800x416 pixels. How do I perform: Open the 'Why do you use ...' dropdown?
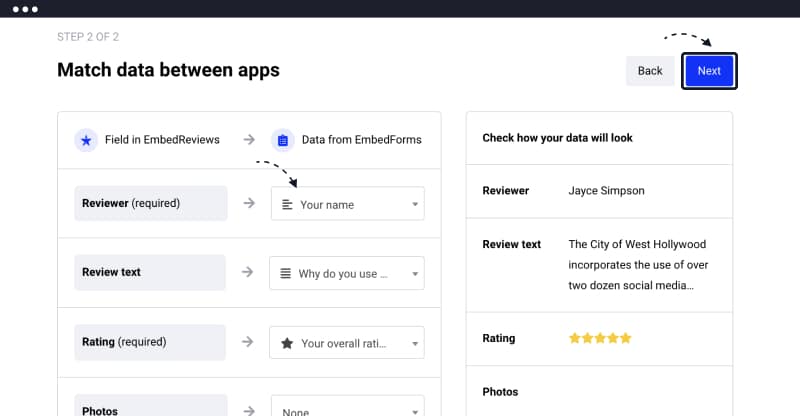347,273
